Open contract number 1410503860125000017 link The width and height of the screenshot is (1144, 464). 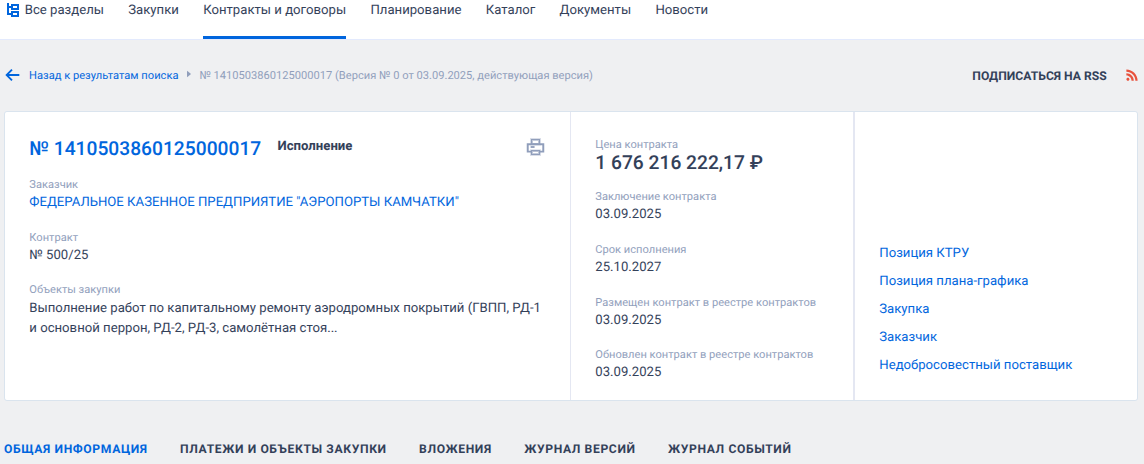tap(145, 149)
